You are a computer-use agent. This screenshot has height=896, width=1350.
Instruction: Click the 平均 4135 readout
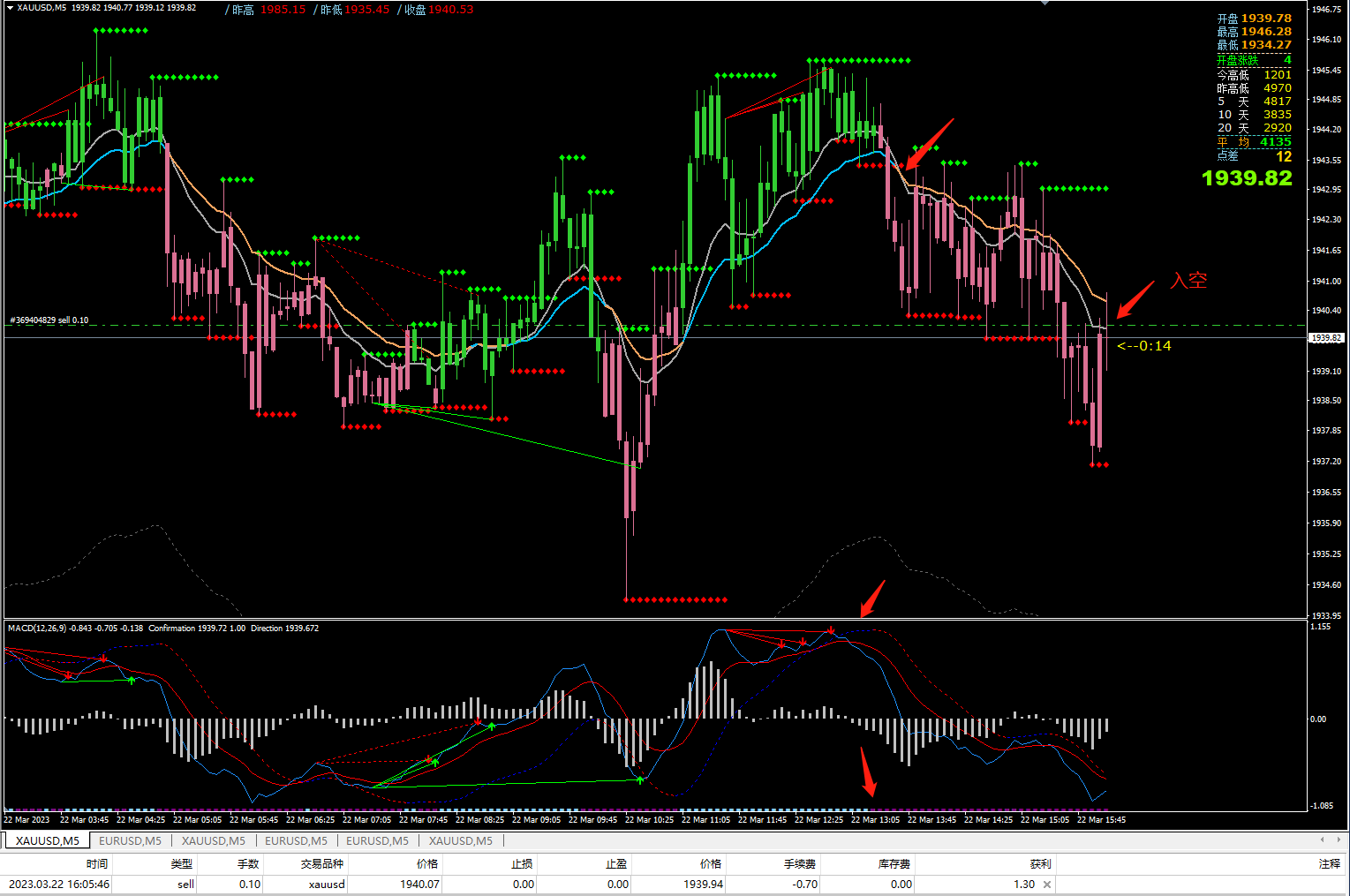[x=1254, y=142]
